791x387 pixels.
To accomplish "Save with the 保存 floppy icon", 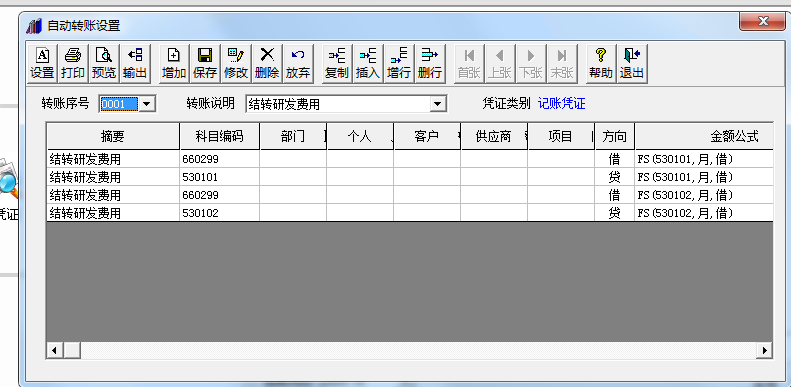I will tap(205, 64).
